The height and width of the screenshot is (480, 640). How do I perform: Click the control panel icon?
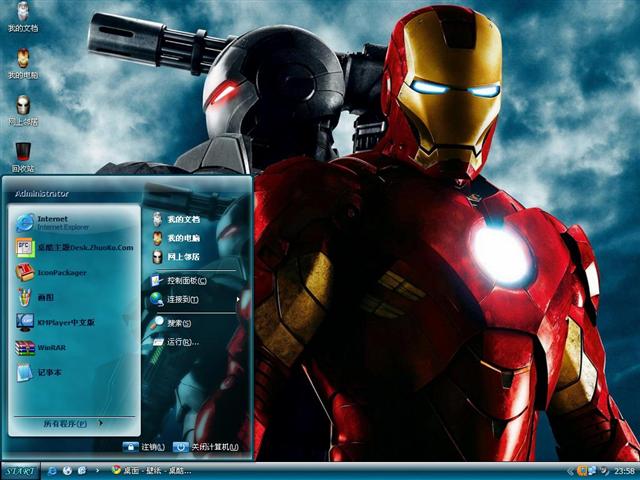pyautogui.click(x=157, y=281)
